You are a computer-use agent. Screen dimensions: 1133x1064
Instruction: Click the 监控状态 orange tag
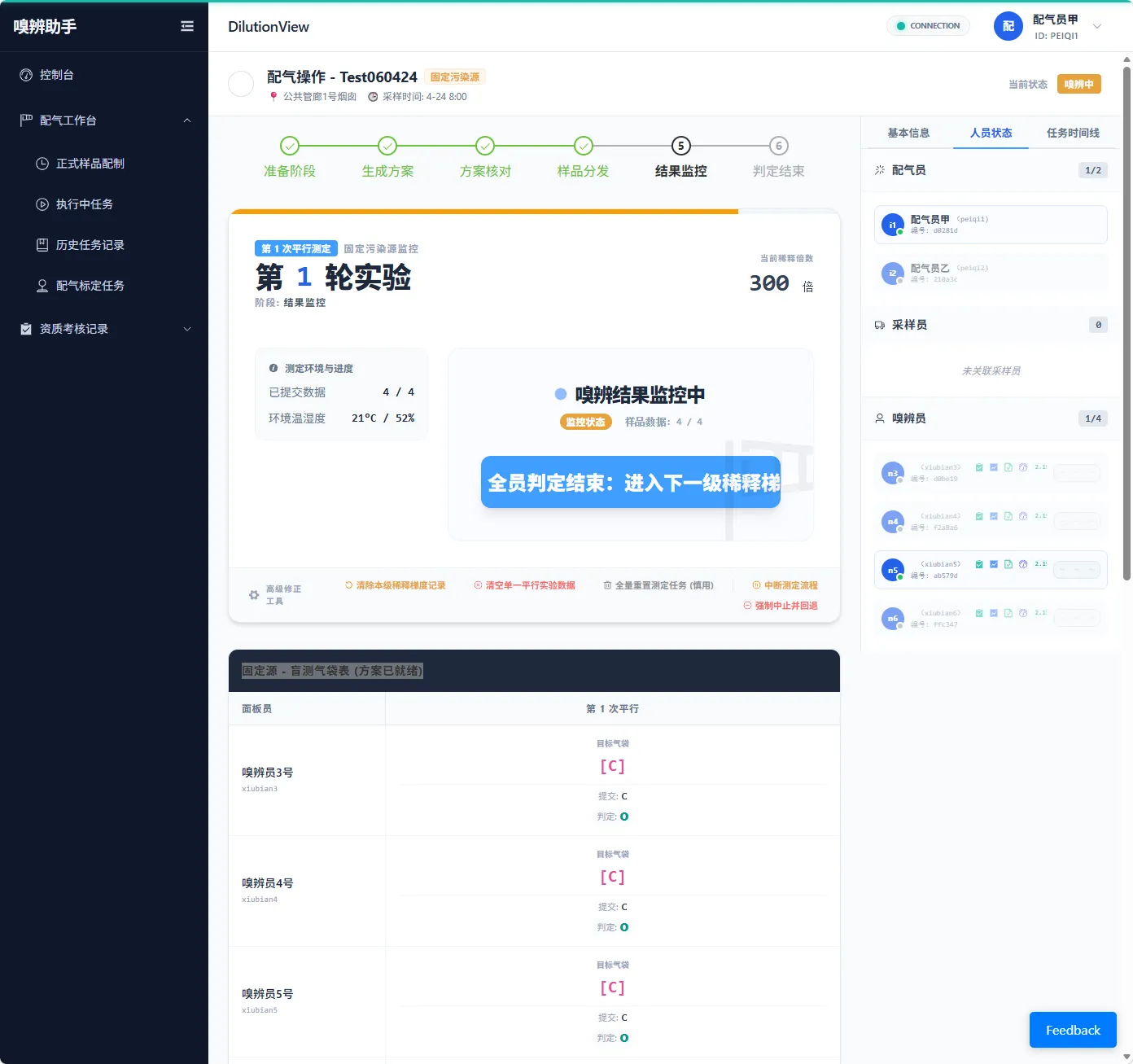coord(585,422)
